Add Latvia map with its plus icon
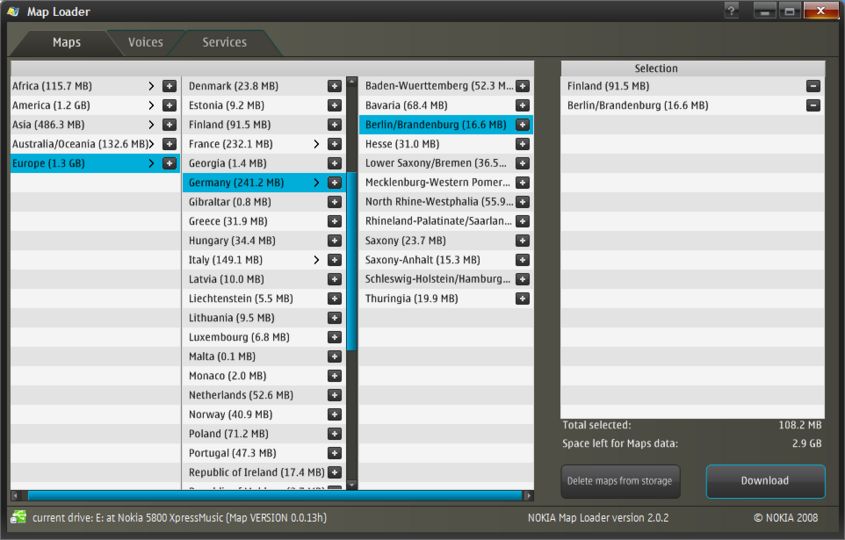Image resolution: width=845 pixels, height=540 pixels. pyautogui.click(x=335, y=279)
